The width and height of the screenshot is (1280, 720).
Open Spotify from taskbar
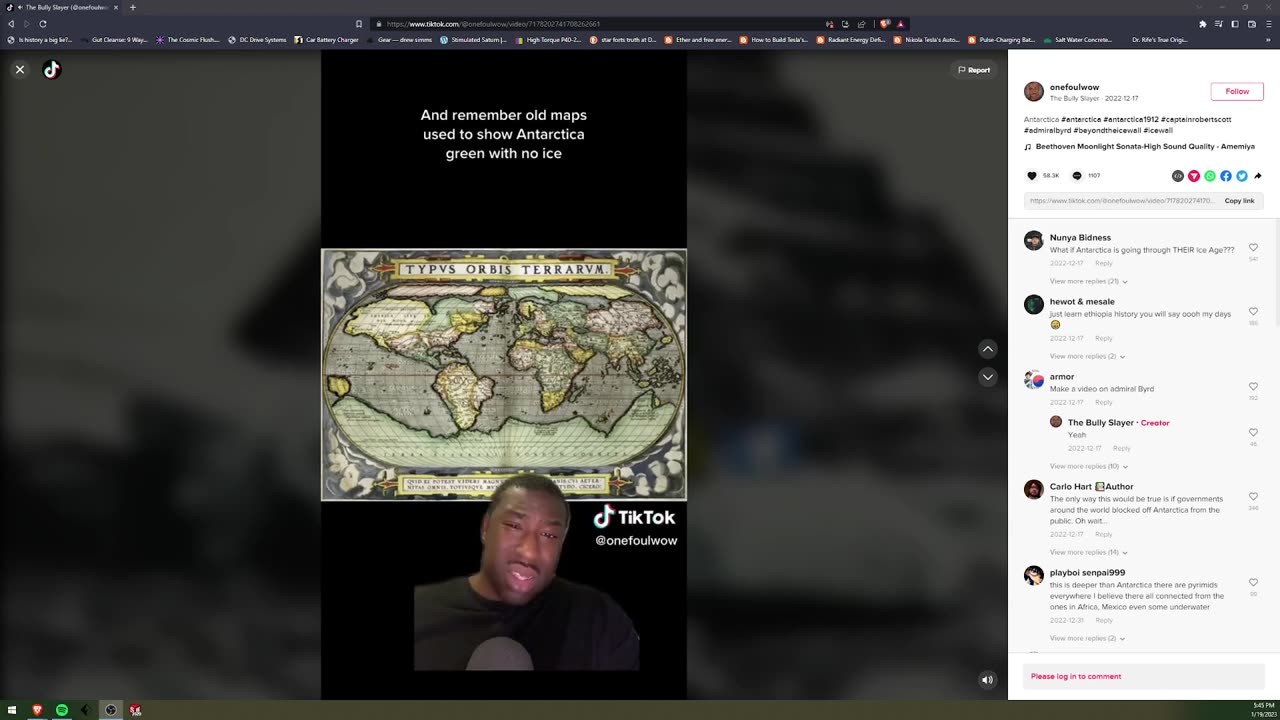tap(61, 710)
